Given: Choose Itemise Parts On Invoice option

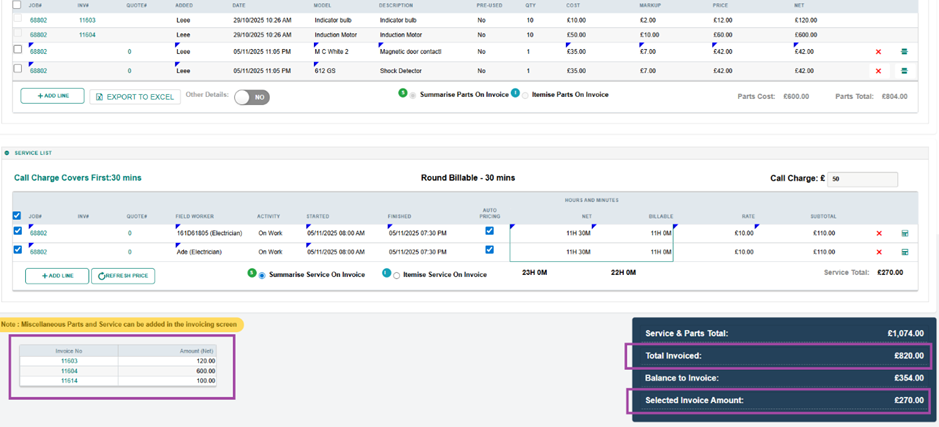Looking at the screenshot, I should (524, 95).
